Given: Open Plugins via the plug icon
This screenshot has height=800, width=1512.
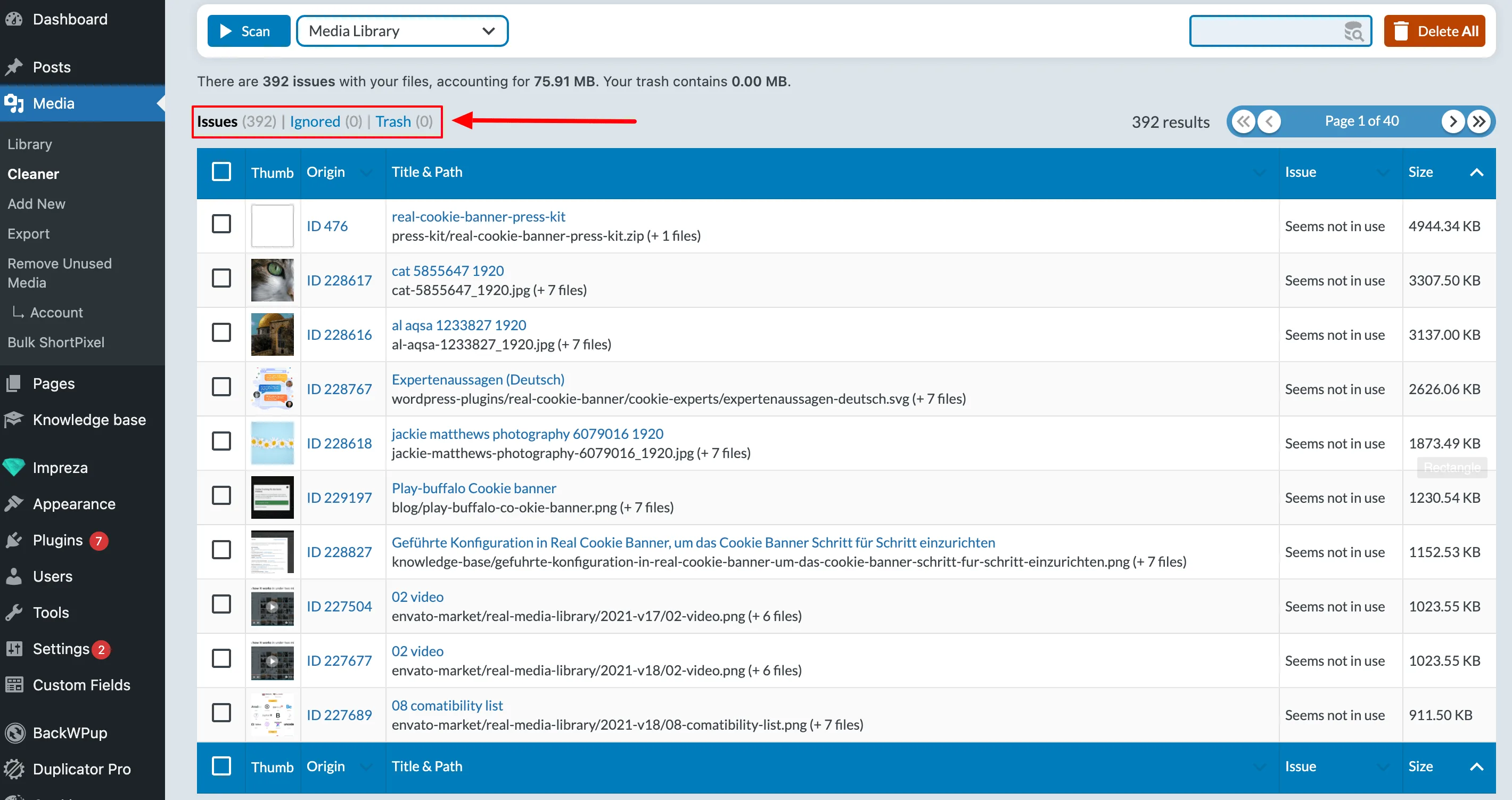Looking at the screenshot, I should coord(14,540).
